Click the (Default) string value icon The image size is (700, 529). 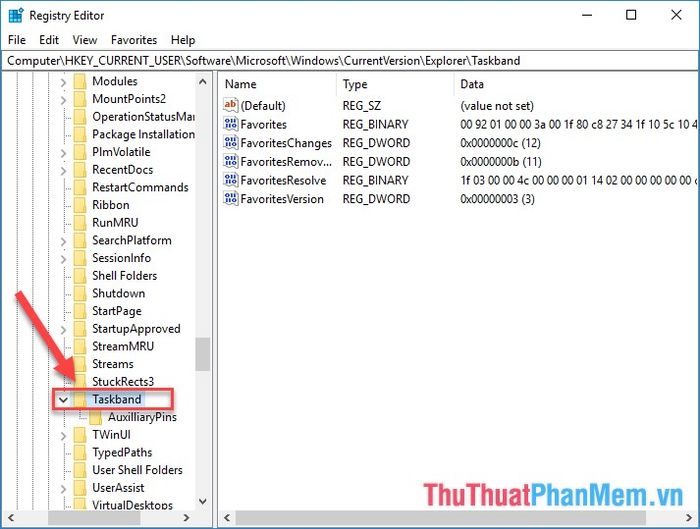tap(230, 105)
